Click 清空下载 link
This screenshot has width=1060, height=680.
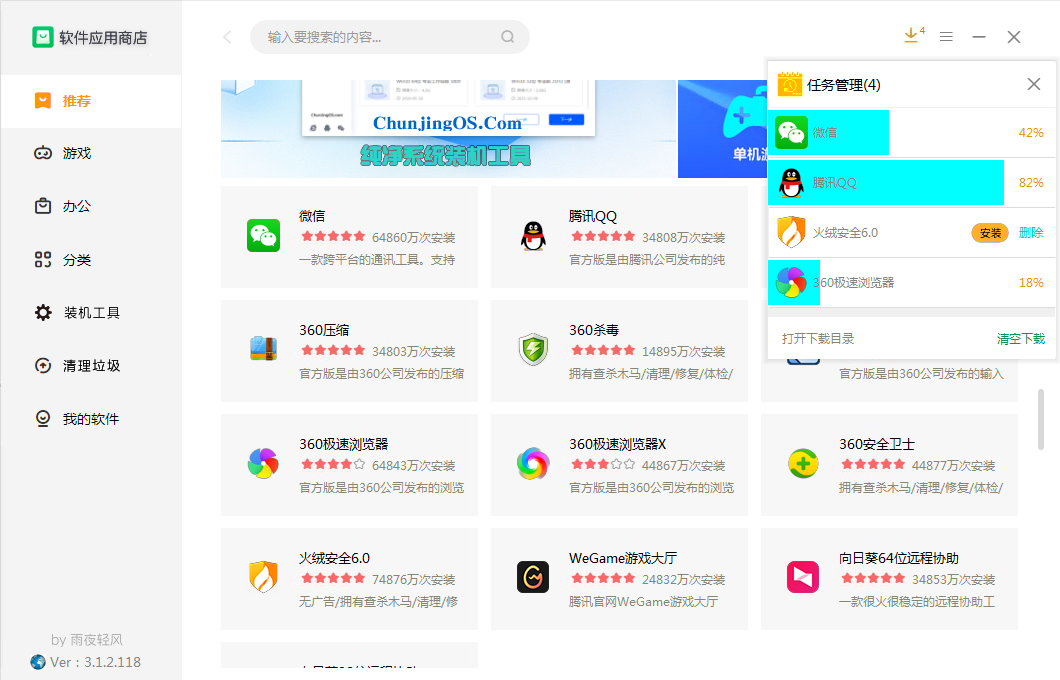tap(1021, 339)
